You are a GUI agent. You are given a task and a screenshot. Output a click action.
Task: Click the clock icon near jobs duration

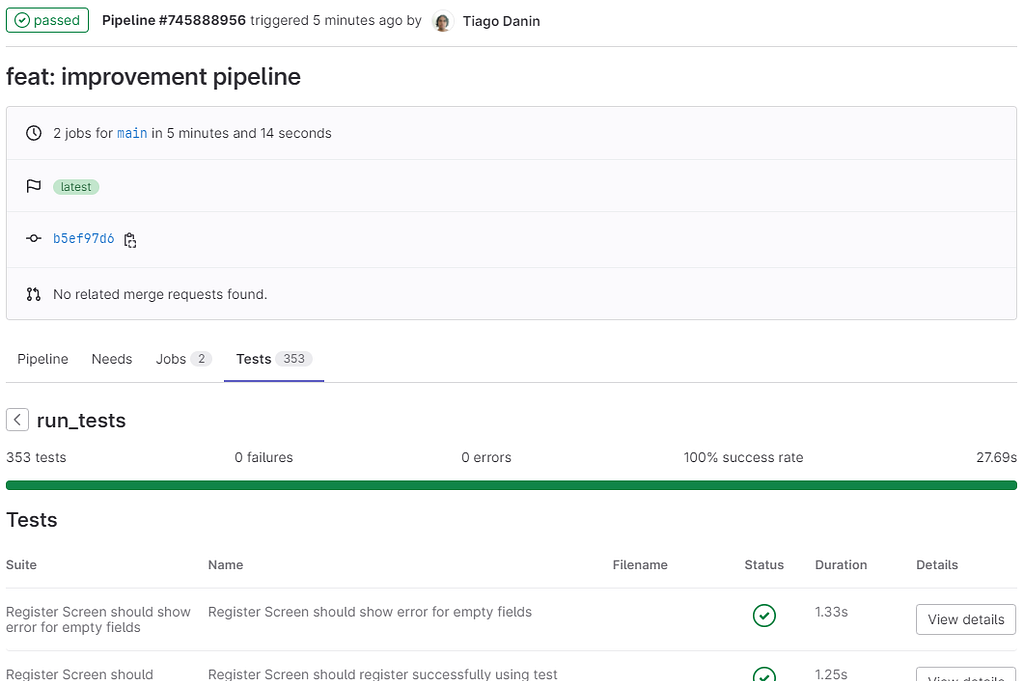tap(34, 133)
